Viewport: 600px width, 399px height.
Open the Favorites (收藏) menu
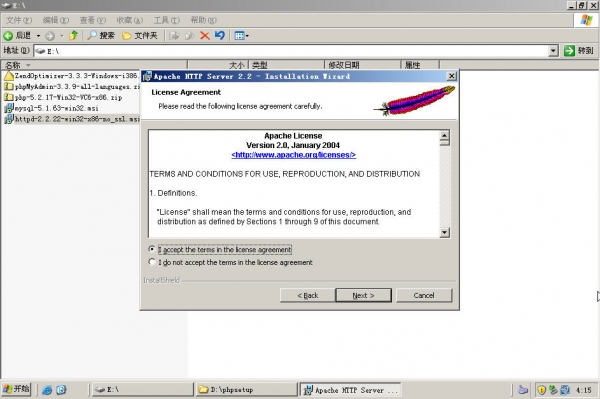[x=130, y=20]
